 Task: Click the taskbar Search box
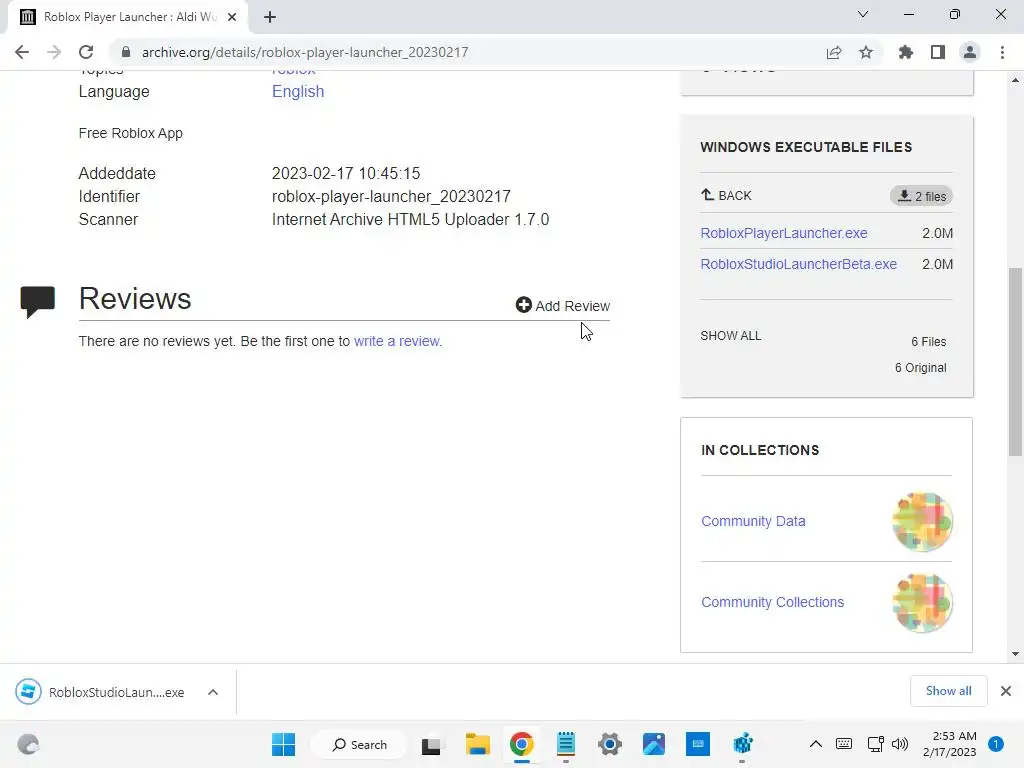pos(359,744)
